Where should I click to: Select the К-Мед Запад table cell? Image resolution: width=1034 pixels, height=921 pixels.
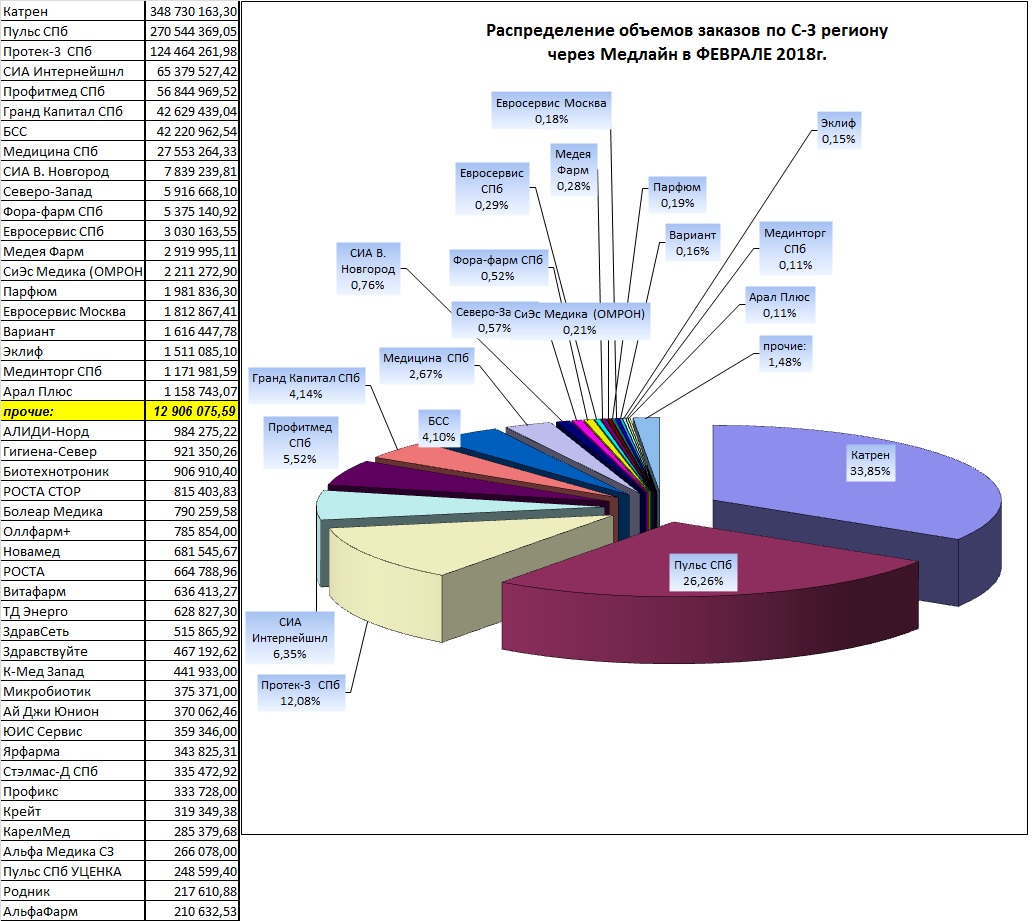point(72,671)
